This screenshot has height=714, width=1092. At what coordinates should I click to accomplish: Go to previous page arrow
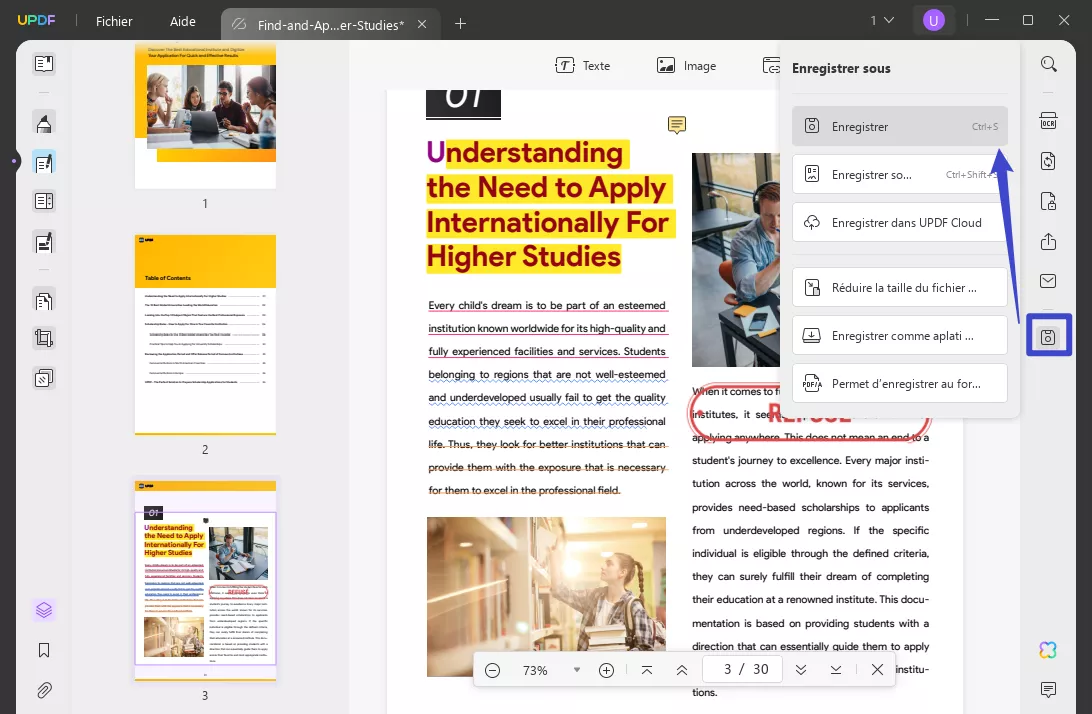click(682, 670)
